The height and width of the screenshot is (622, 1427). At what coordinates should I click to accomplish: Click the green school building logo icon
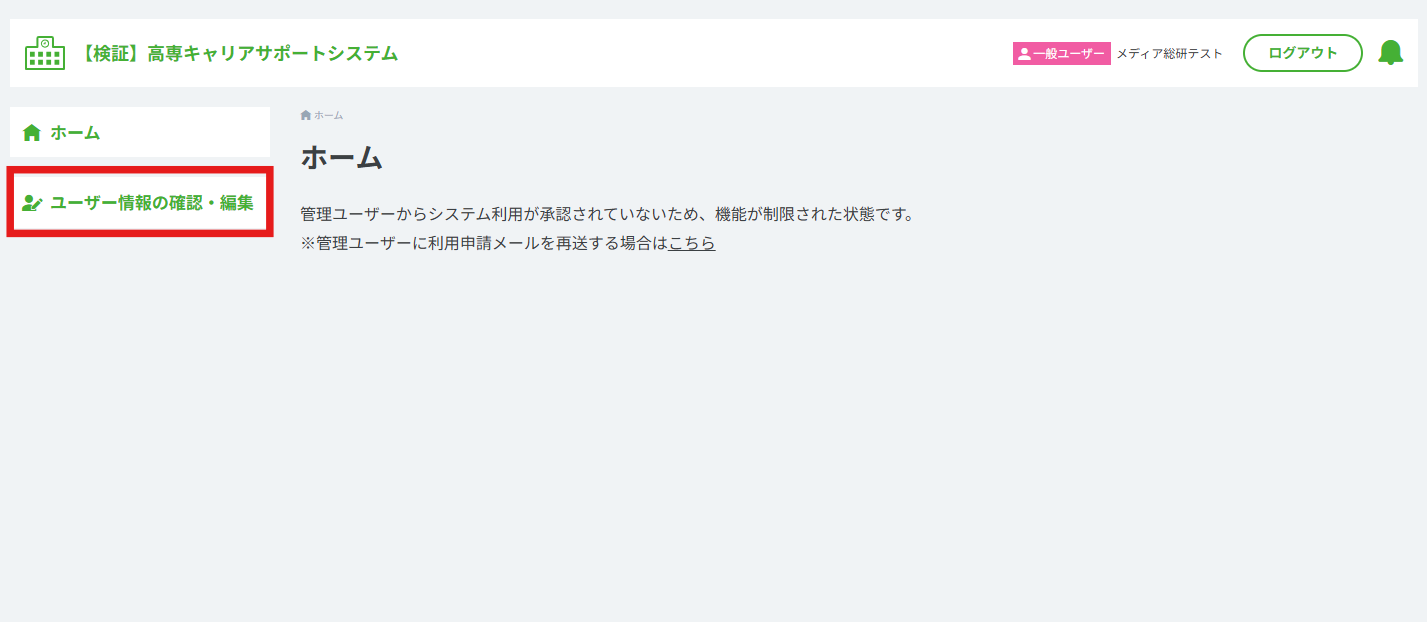point(45,53)
